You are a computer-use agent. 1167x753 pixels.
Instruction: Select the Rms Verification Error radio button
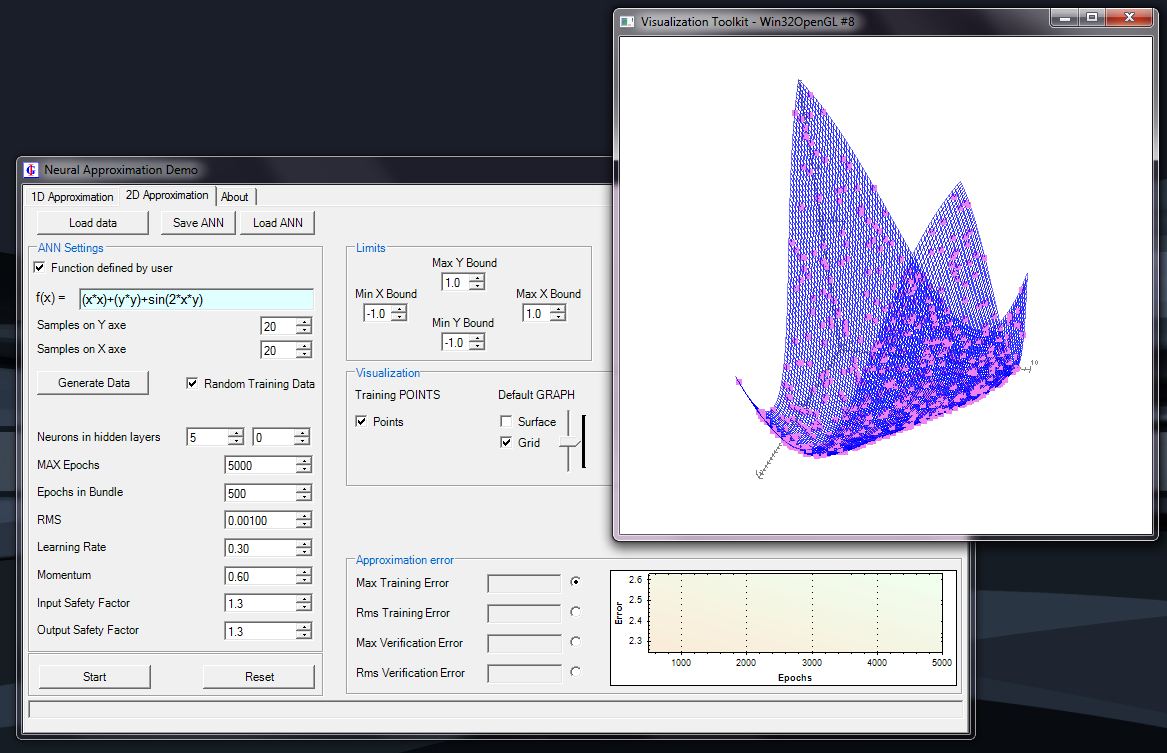(x=574, y=673)
